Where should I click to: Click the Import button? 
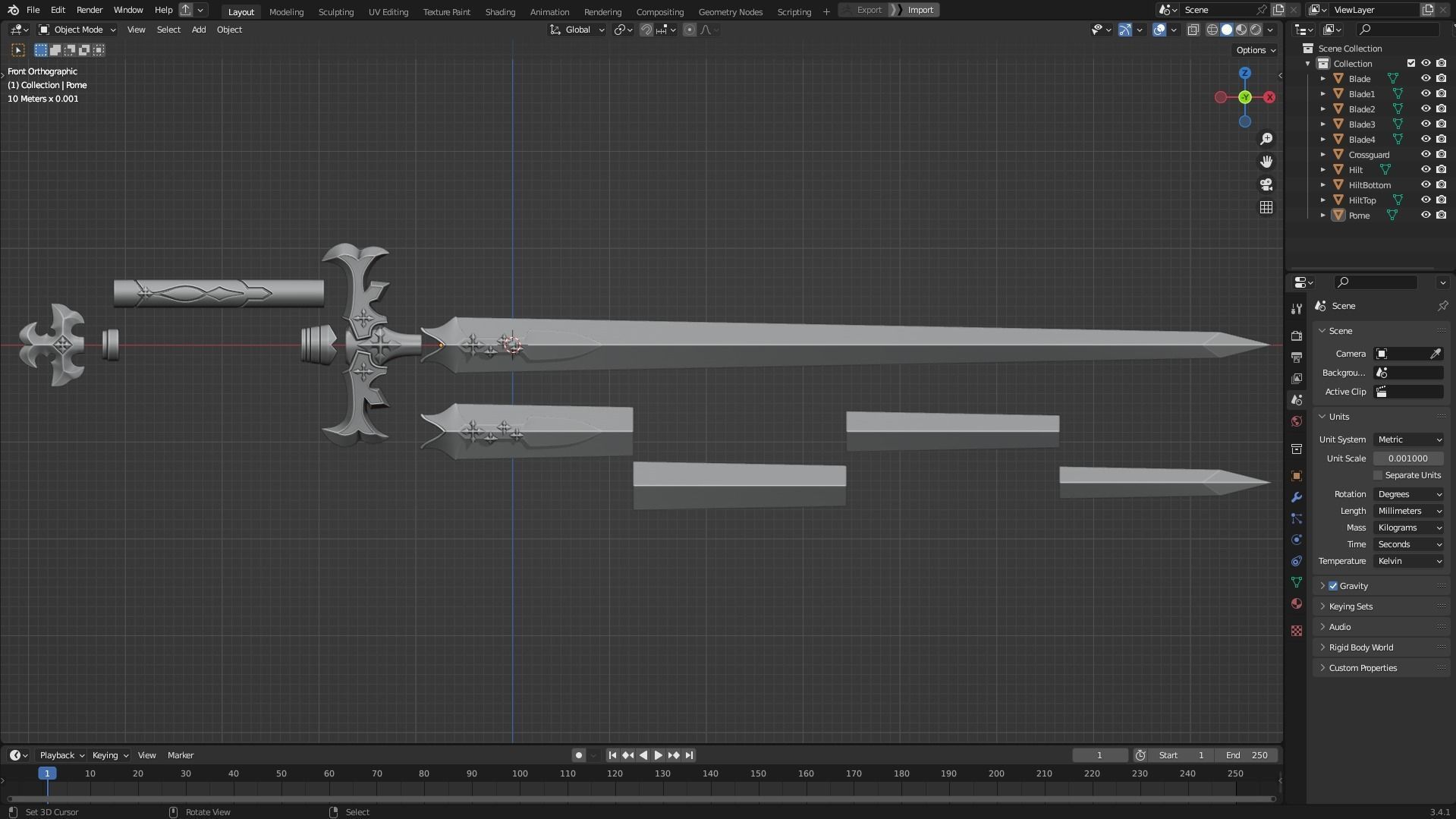[920, 10]
